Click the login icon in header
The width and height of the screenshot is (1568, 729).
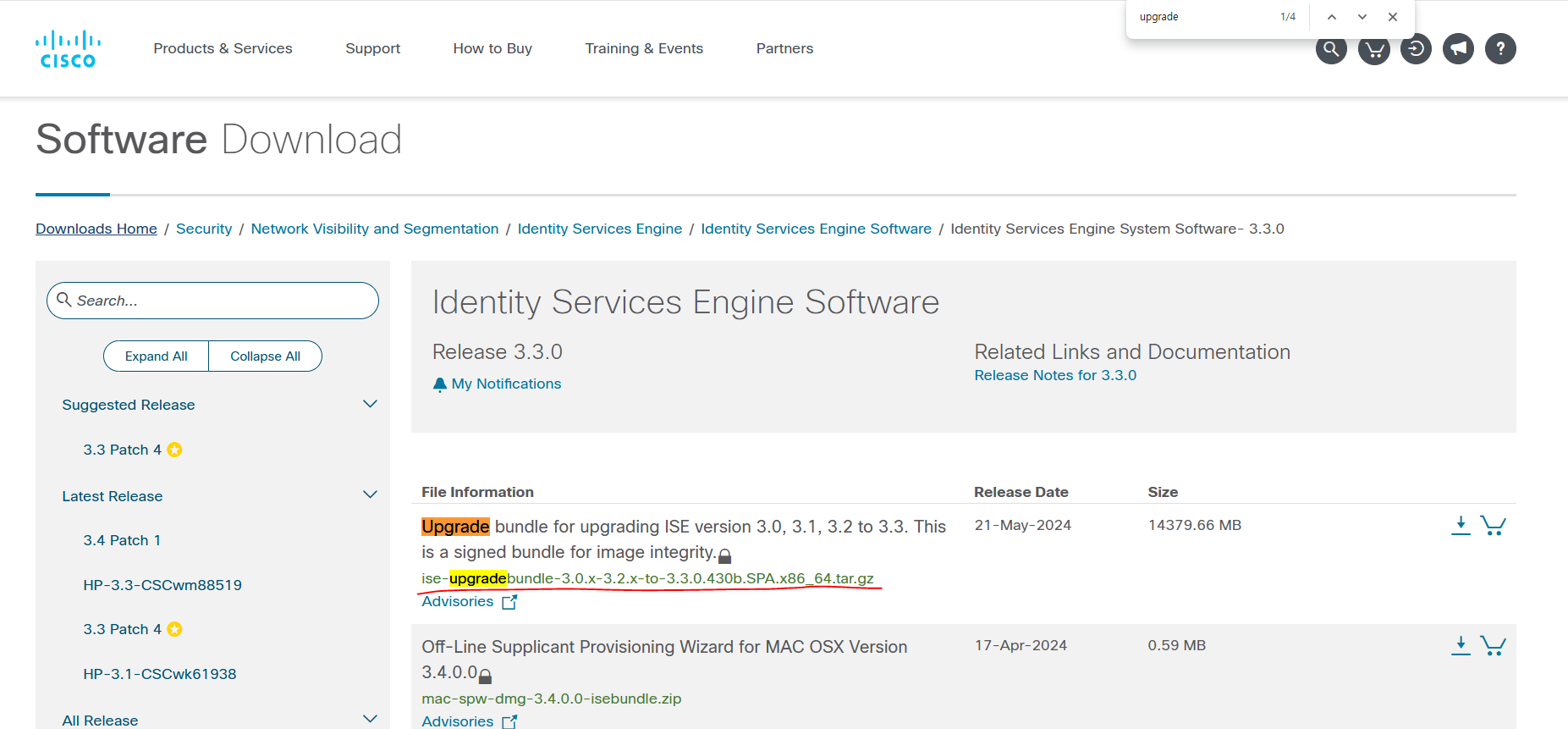tap(1416, 49)
